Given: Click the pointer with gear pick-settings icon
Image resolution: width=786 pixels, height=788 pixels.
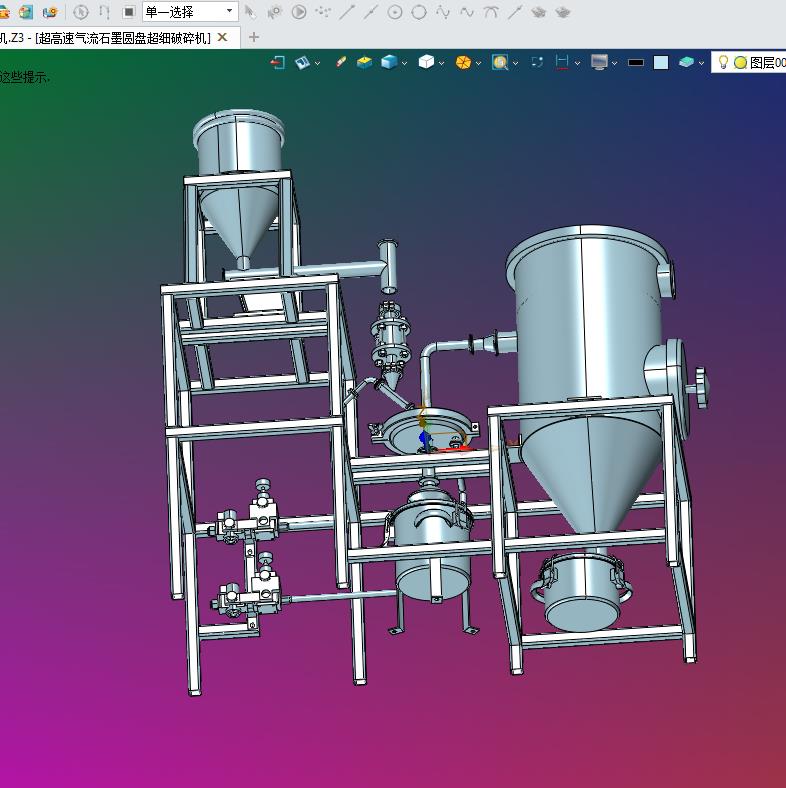Looking at the screenshot, I should tap(274, 12).
